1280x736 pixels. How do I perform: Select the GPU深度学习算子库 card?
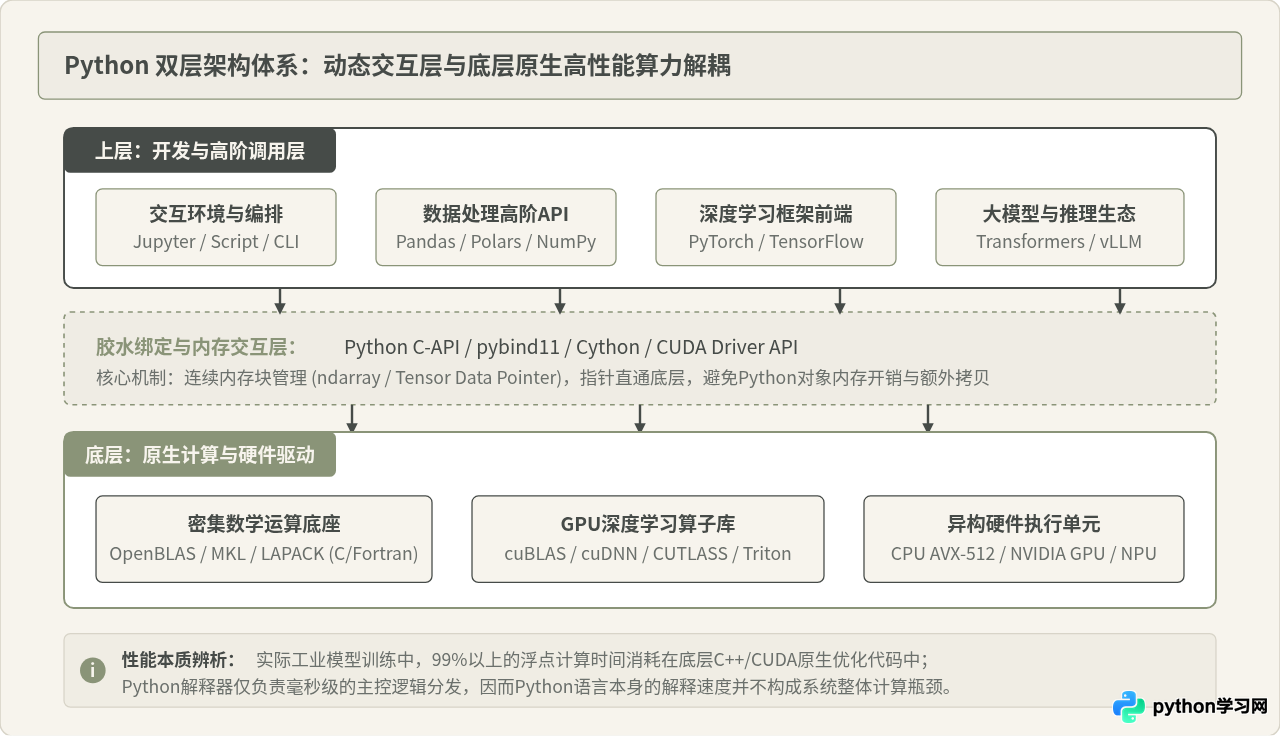[x=648, y=539]
